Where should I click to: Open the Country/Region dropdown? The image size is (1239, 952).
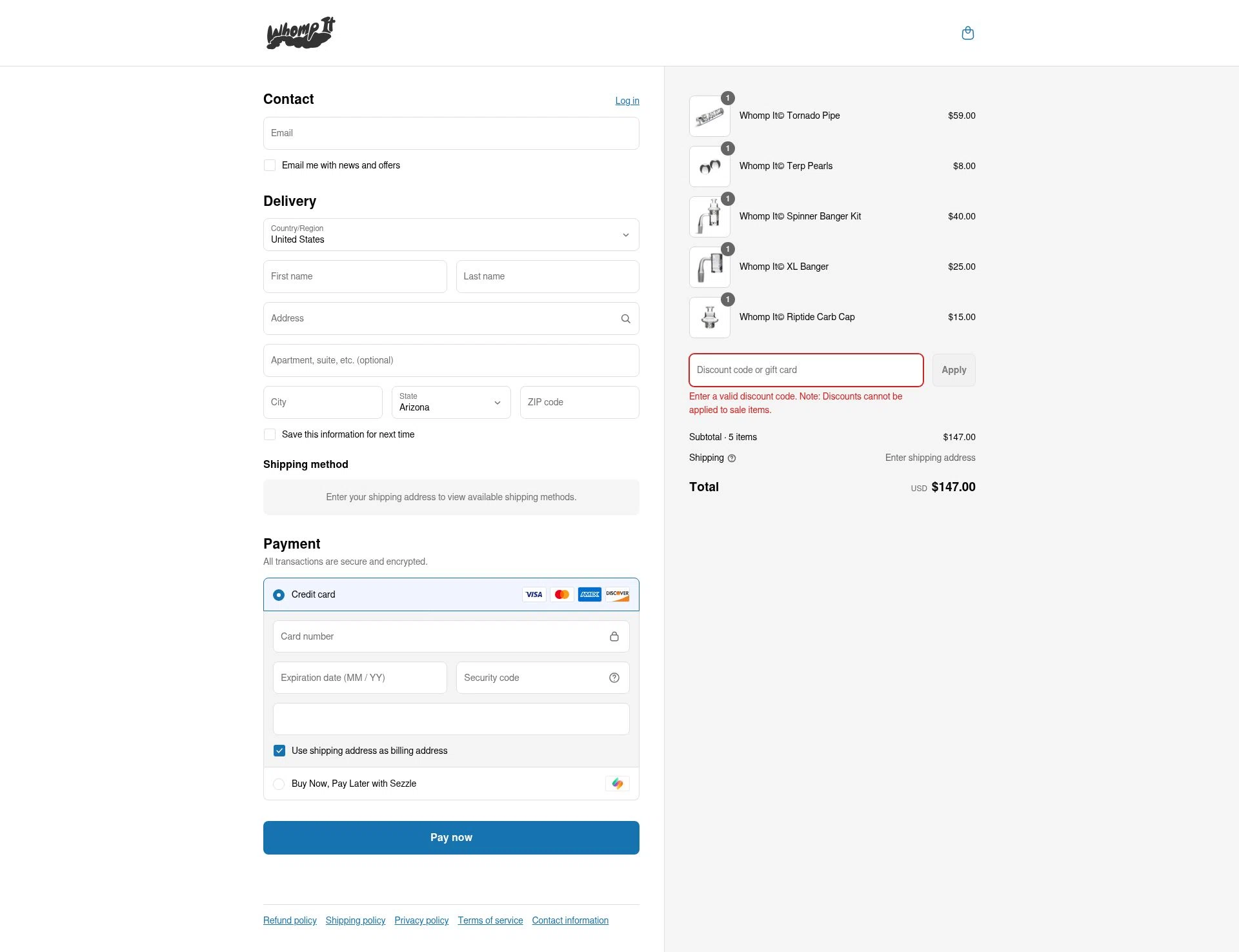click(x=451, y=235)
